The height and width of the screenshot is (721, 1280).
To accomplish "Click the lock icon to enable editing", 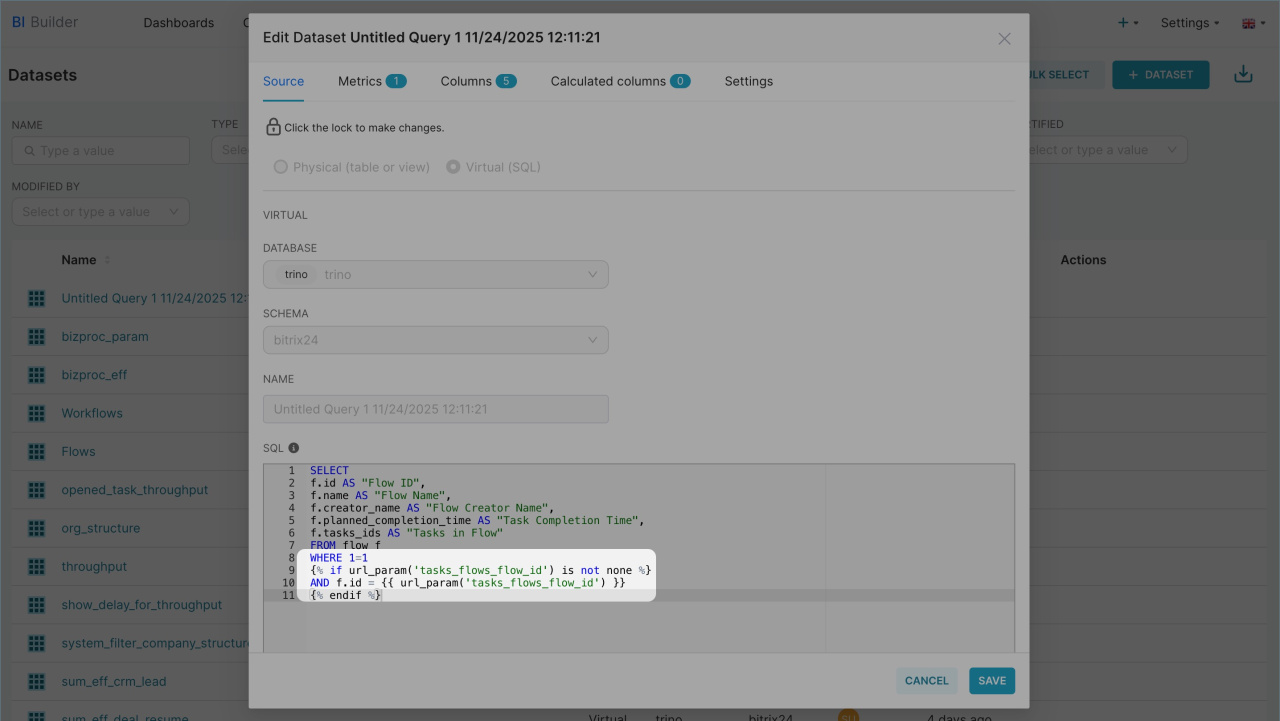I will click(273, 127).
